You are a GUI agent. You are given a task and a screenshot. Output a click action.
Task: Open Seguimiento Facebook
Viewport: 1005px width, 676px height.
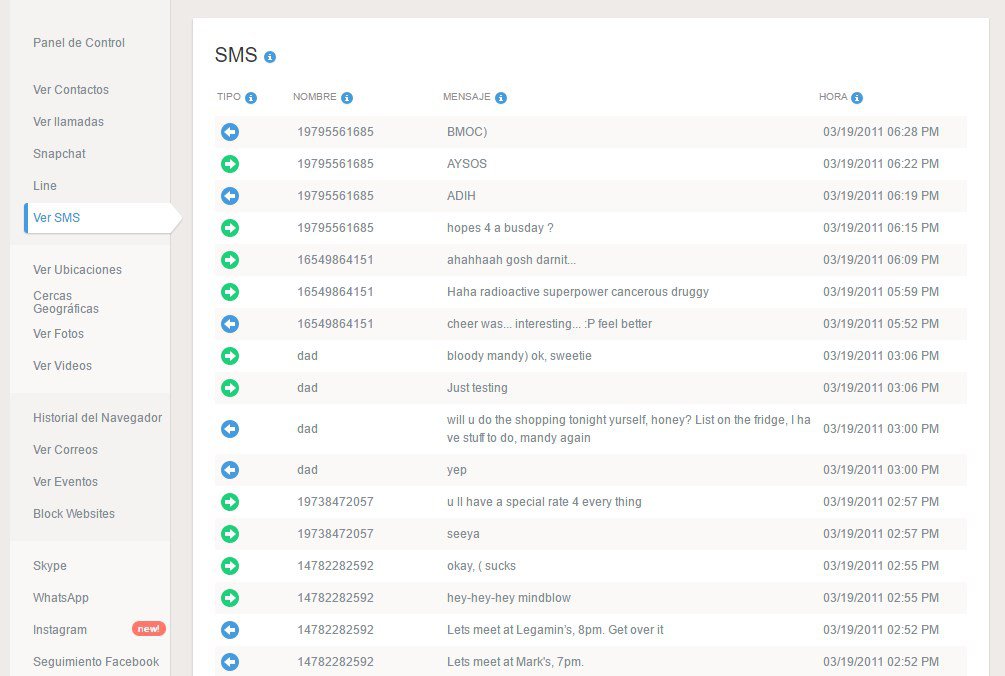pos(96,662)
